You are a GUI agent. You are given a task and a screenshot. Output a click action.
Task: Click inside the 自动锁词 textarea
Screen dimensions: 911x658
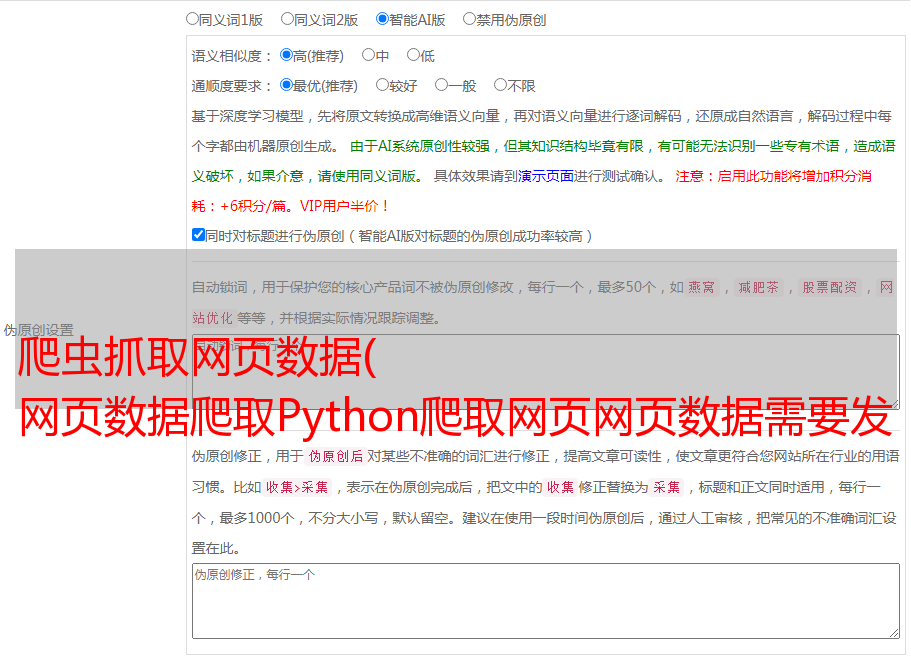click(x=546, y=372)
